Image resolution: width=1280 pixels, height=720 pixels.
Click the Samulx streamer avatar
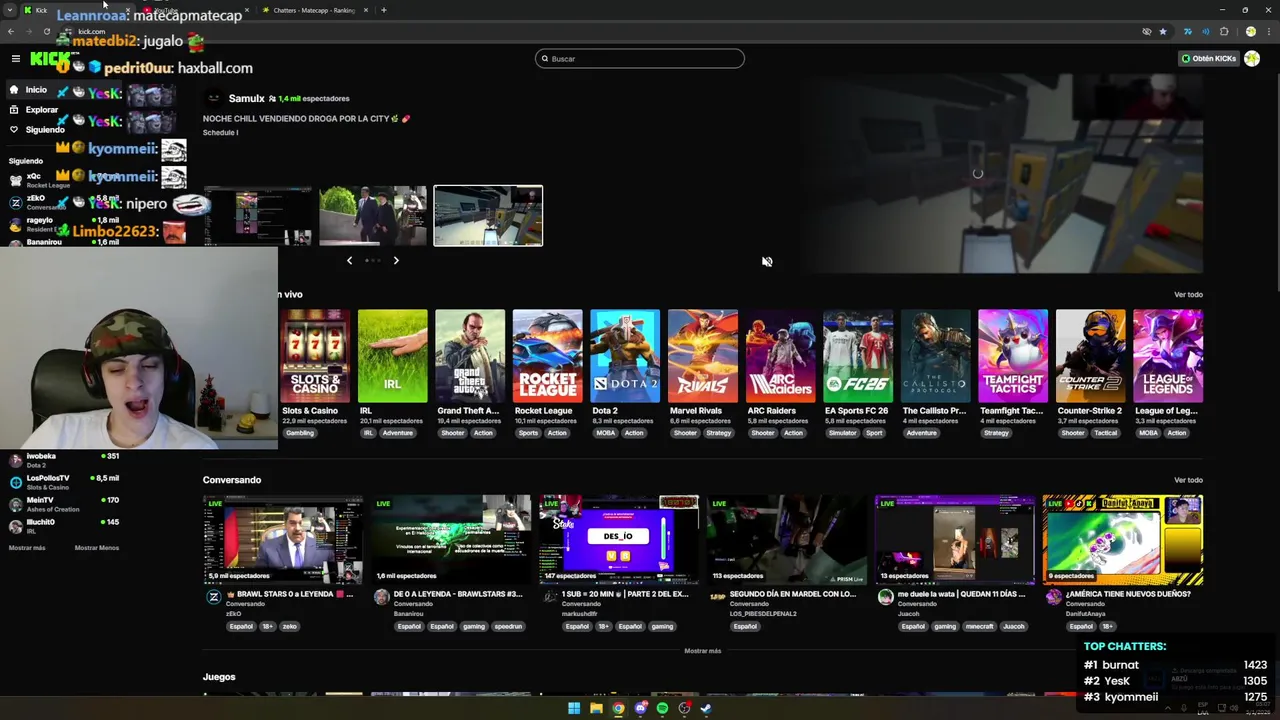click(212, 98)
